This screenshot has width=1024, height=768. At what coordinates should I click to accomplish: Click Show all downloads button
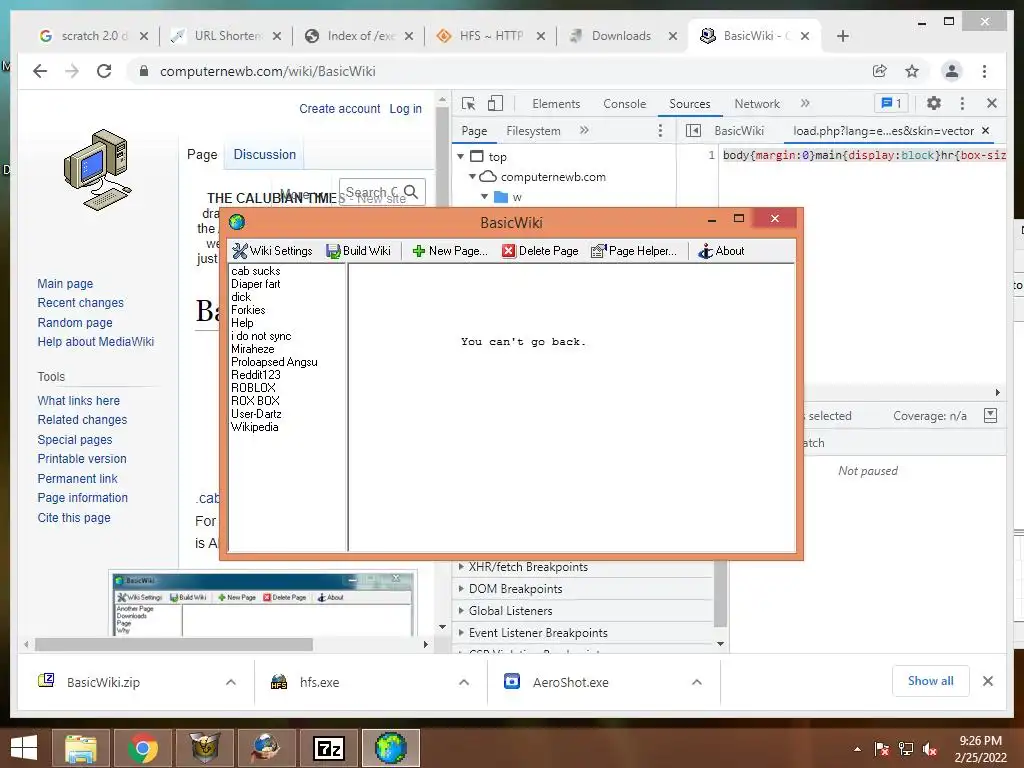coord(930,681)
